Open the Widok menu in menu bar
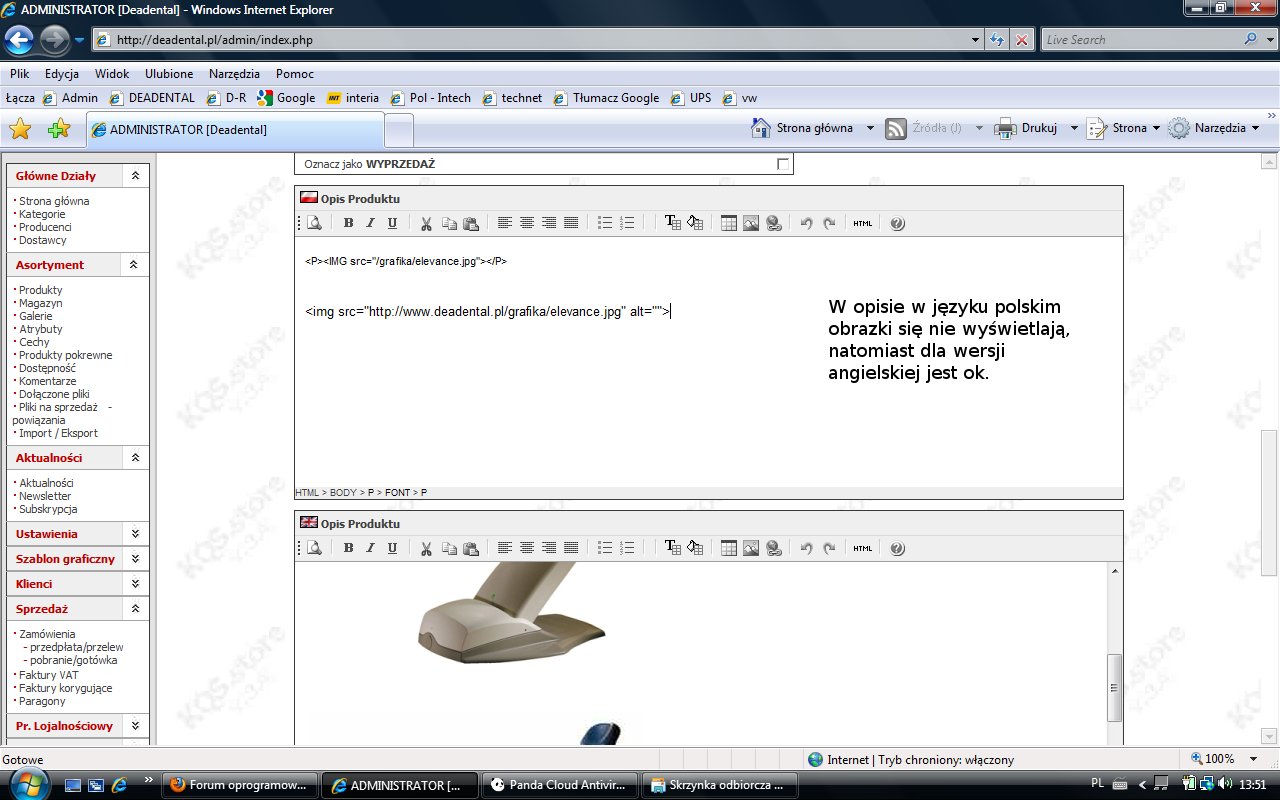Viewport: 1280px width, 800px height. [112, 74]
